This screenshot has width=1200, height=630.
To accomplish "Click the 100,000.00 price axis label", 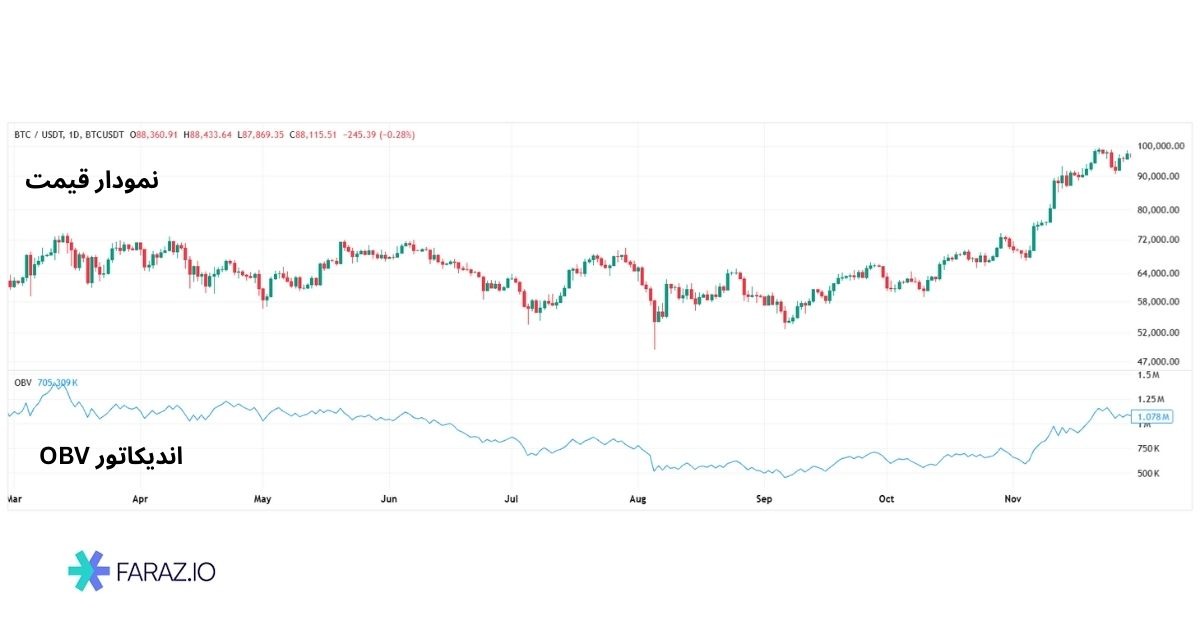I will 1161,146.
